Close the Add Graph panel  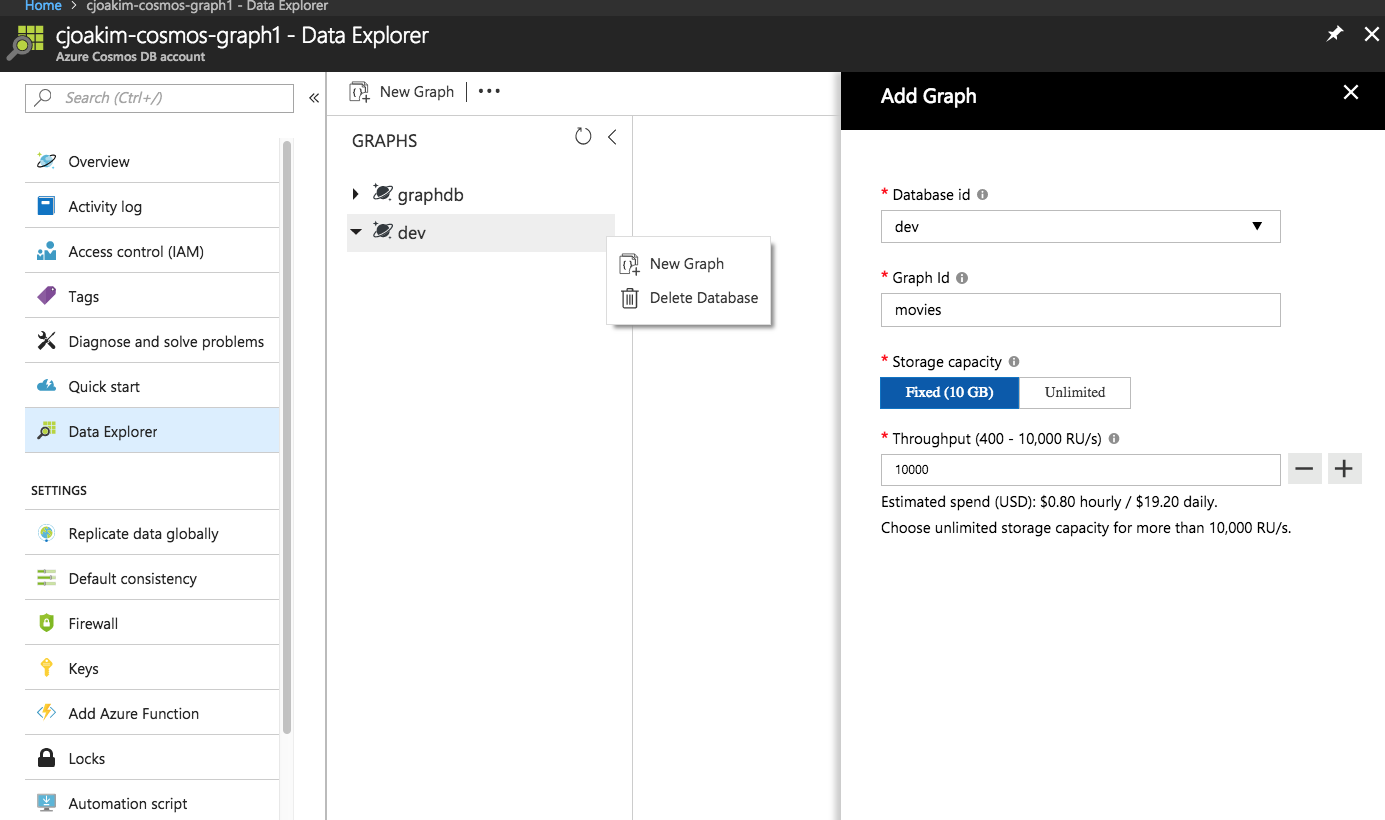pyautogui.click(x=1351, y=93)
